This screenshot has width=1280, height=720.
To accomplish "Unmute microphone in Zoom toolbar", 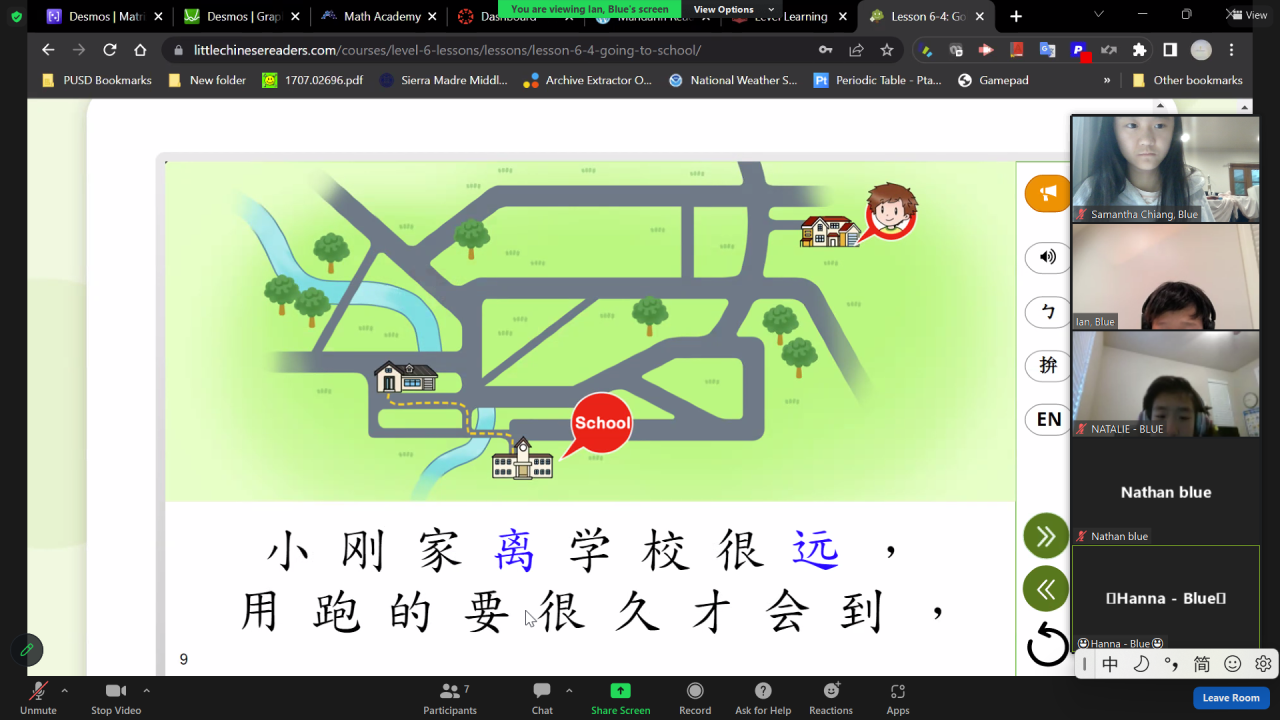I will coord(38,697).
